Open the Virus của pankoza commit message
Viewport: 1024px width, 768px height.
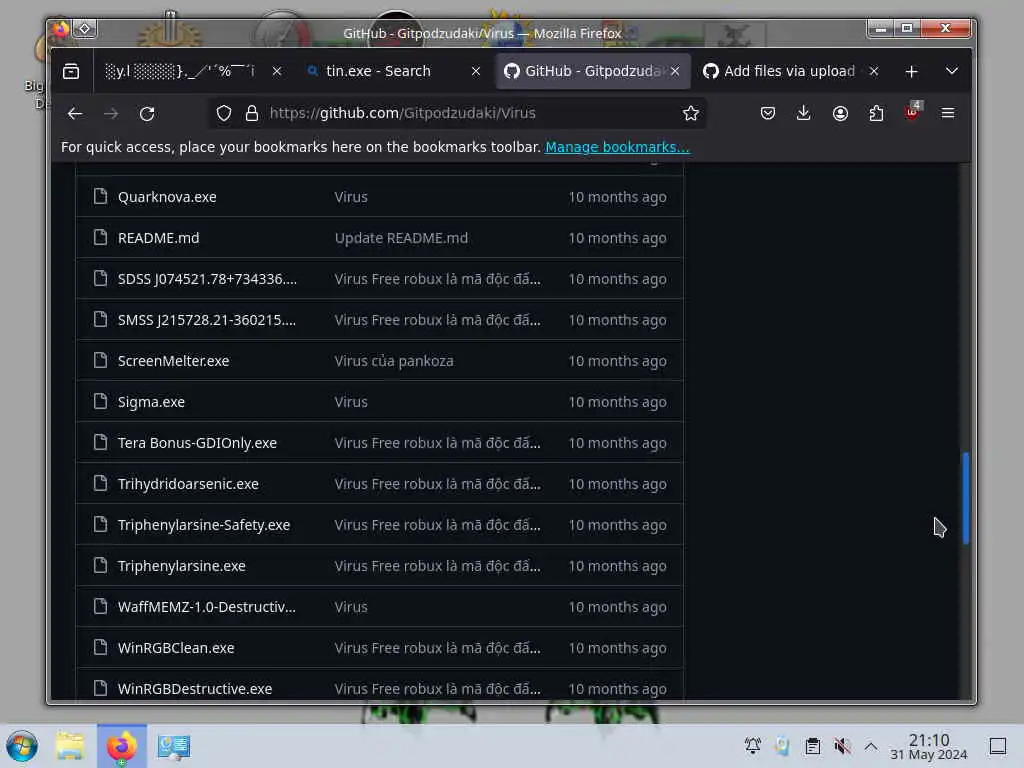point(394,361)
